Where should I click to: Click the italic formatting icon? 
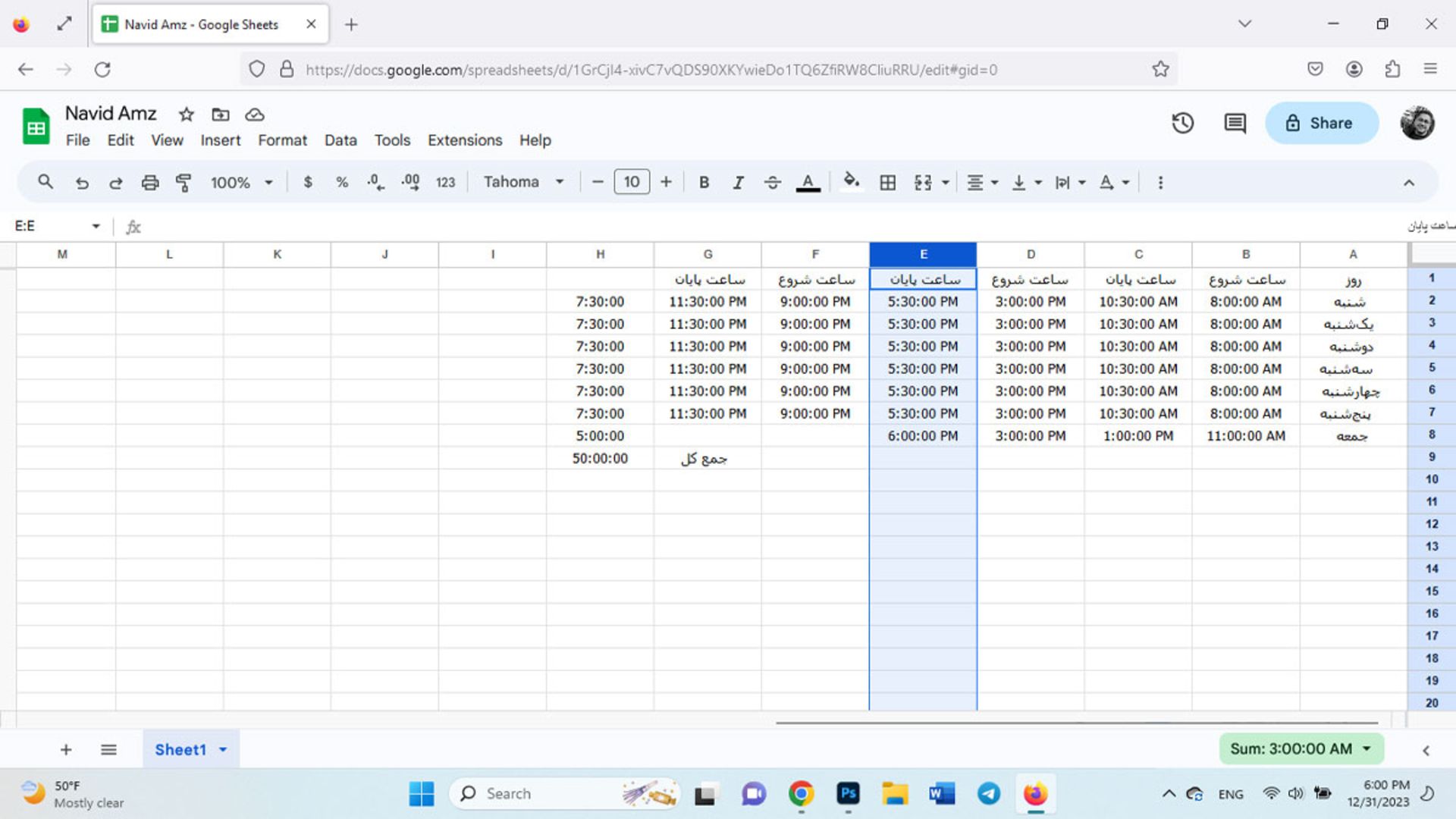(x=738, y=181)
